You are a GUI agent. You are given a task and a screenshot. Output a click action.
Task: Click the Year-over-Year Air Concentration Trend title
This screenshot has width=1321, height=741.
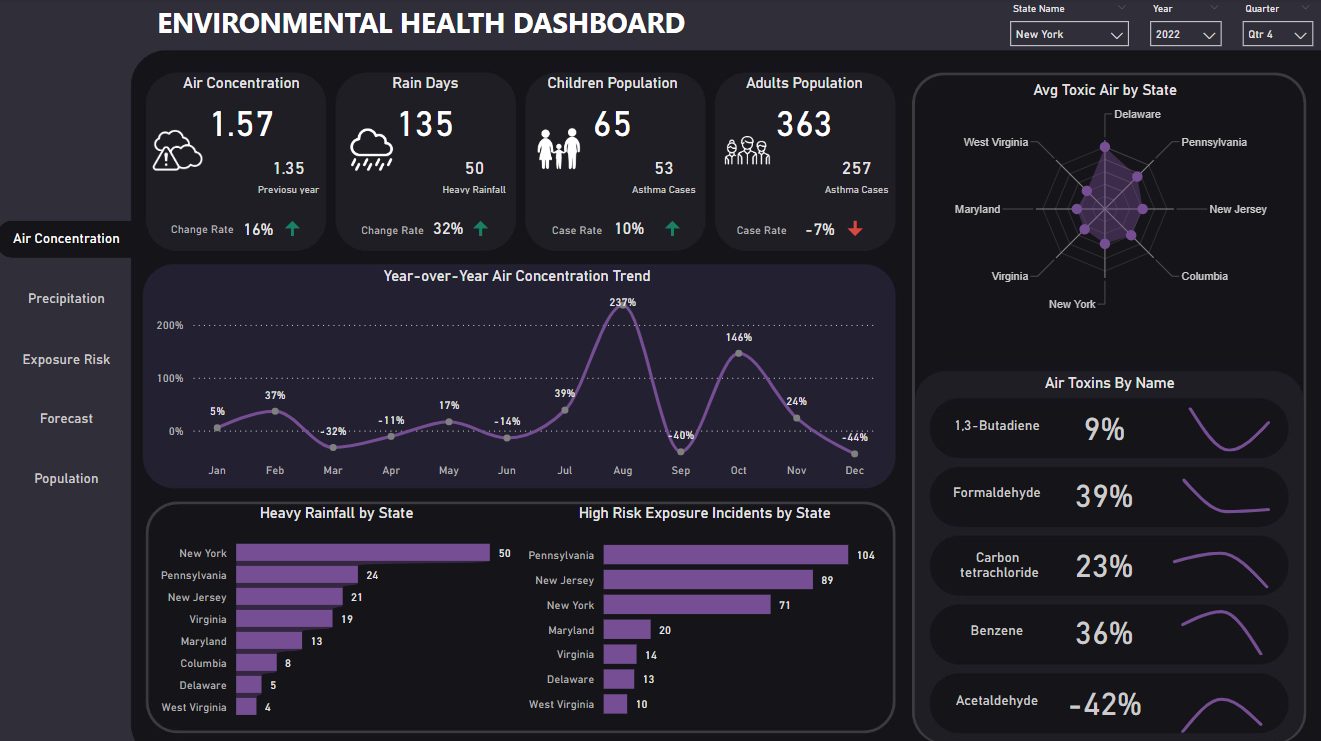[517, 276]
